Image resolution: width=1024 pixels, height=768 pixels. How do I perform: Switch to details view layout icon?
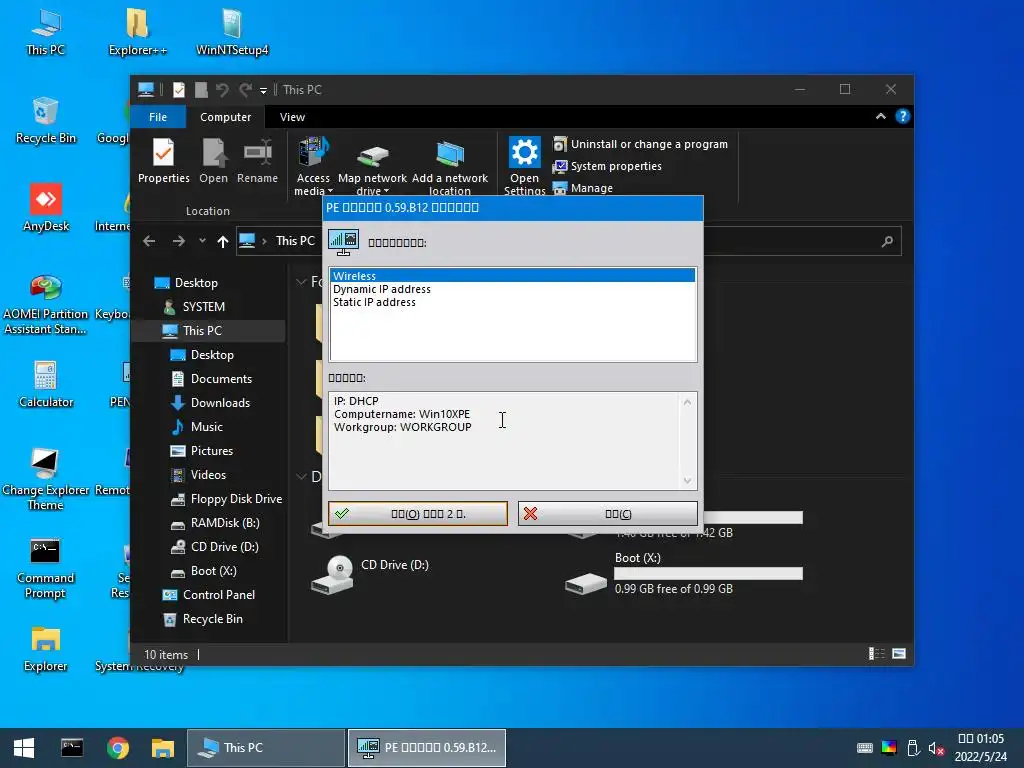point(876,654)
